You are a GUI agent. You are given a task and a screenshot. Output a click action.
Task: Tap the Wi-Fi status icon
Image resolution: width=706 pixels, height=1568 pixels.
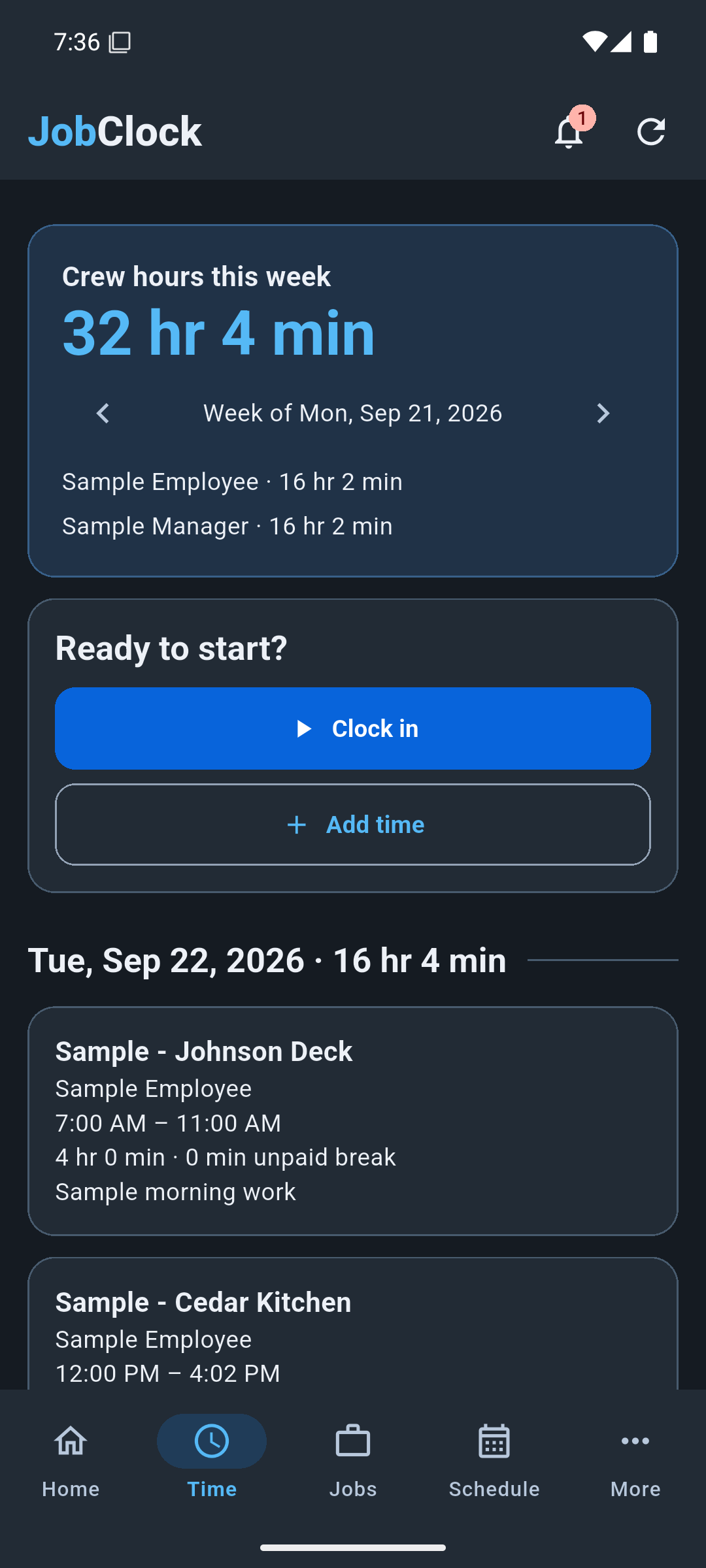pyautogui.click(x=594, y=42)
